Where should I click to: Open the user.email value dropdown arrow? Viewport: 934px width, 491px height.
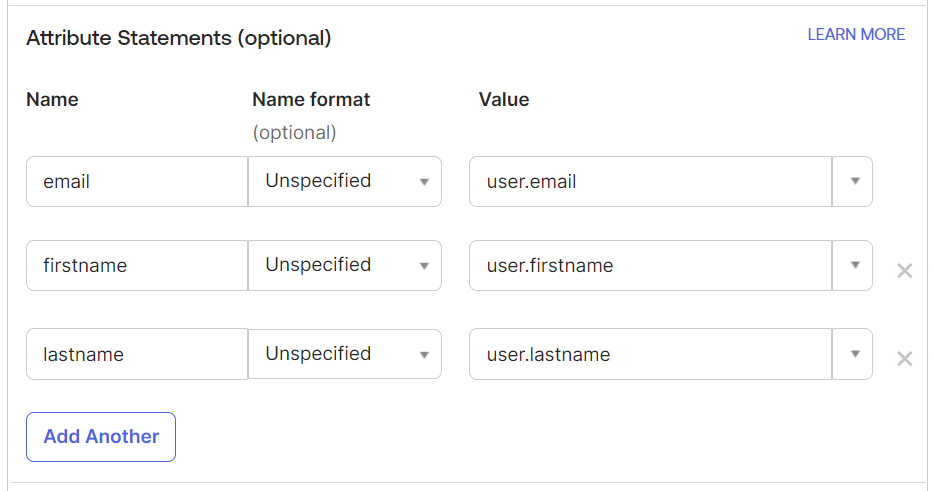click(x=854, y=181)
